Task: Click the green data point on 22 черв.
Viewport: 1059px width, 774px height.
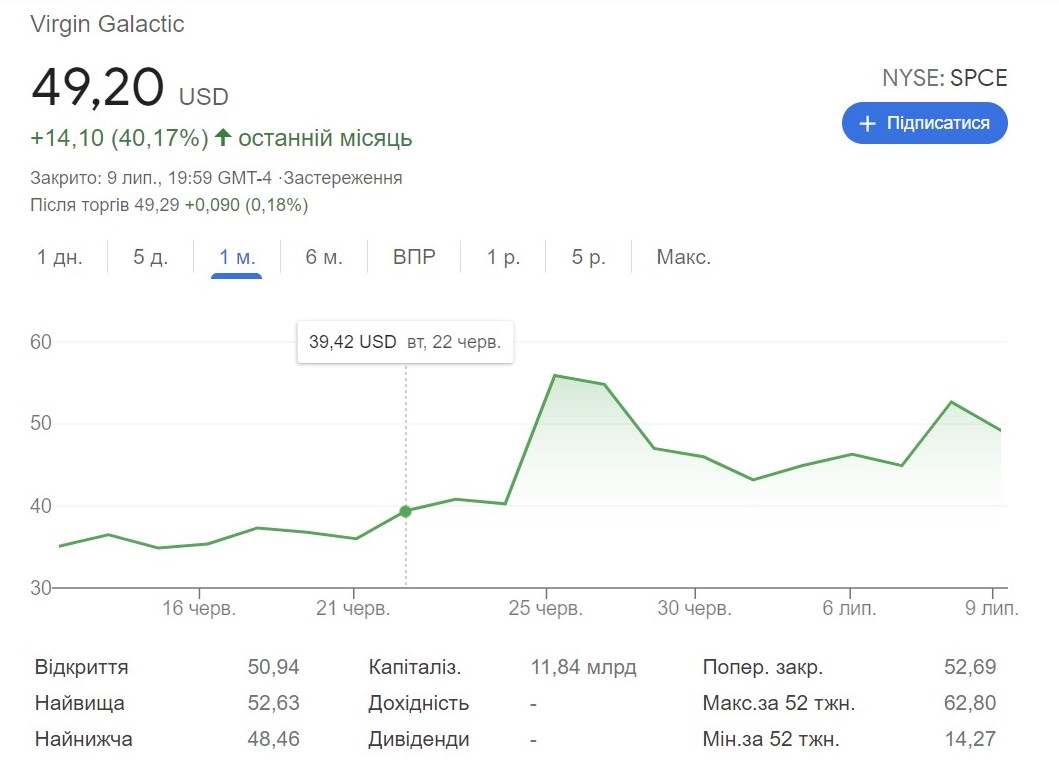Action: 405,511
